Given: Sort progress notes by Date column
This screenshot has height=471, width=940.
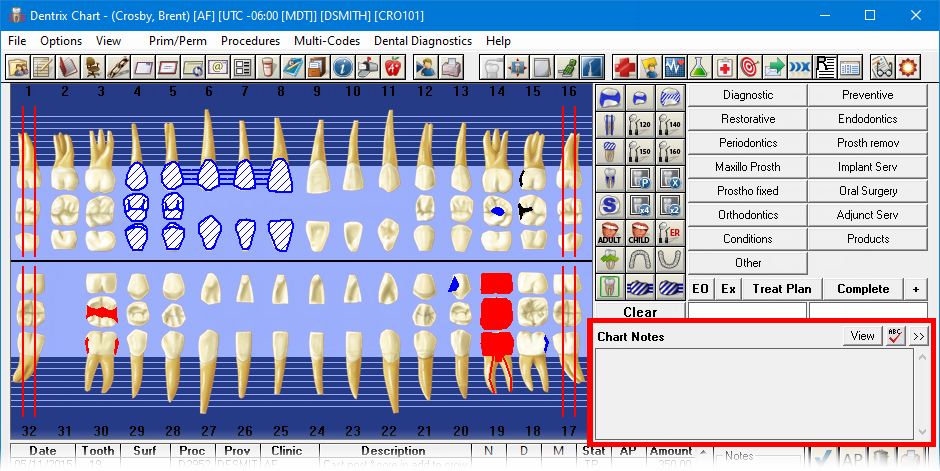Looking at the screenshot, I should click(43, 451).
